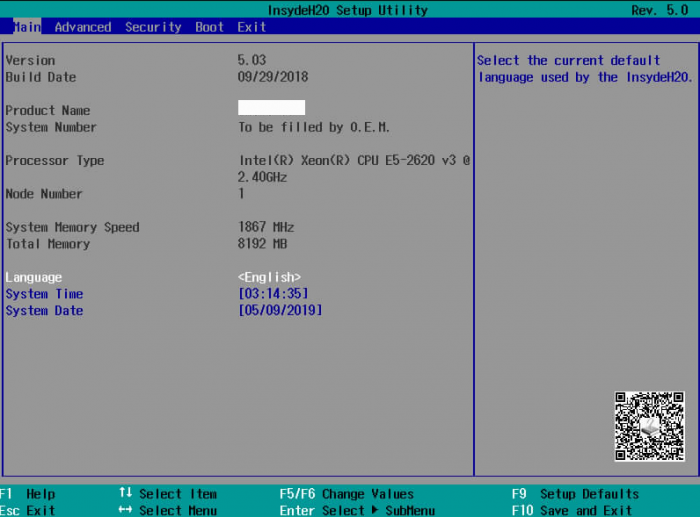Open the Main tab
This screenshot has width=700, height=517.
[x=27, y=27]
